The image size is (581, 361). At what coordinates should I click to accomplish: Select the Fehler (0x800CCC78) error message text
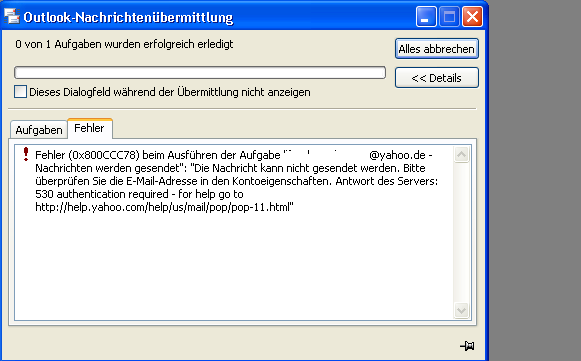[x=236, y=181]
